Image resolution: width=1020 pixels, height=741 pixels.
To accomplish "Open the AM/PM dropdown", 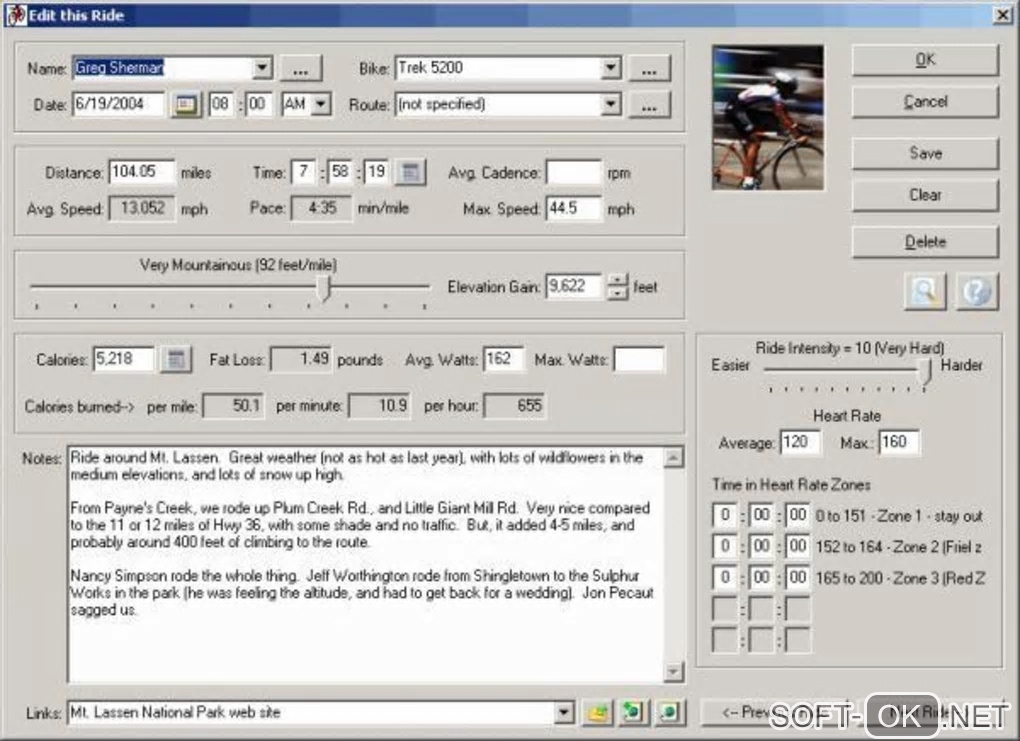I will pyautogui.click(x=321, y=104).
